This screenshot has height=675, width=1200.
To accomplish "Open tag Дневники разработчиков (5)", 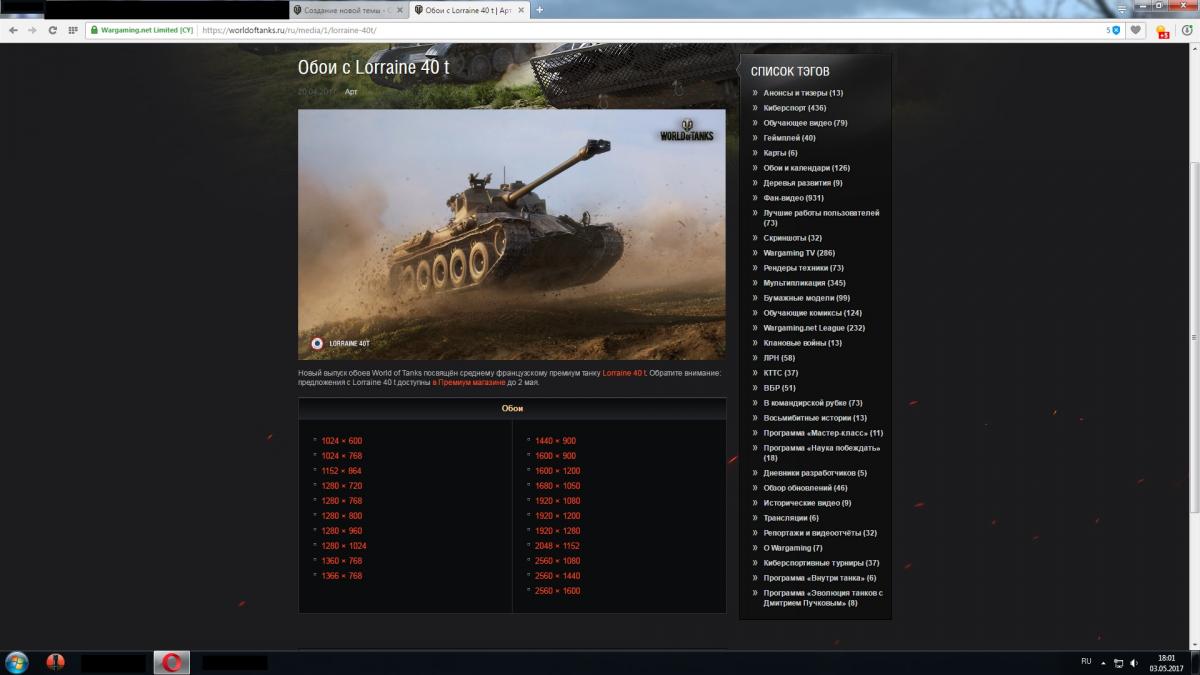I will (815, 473).
